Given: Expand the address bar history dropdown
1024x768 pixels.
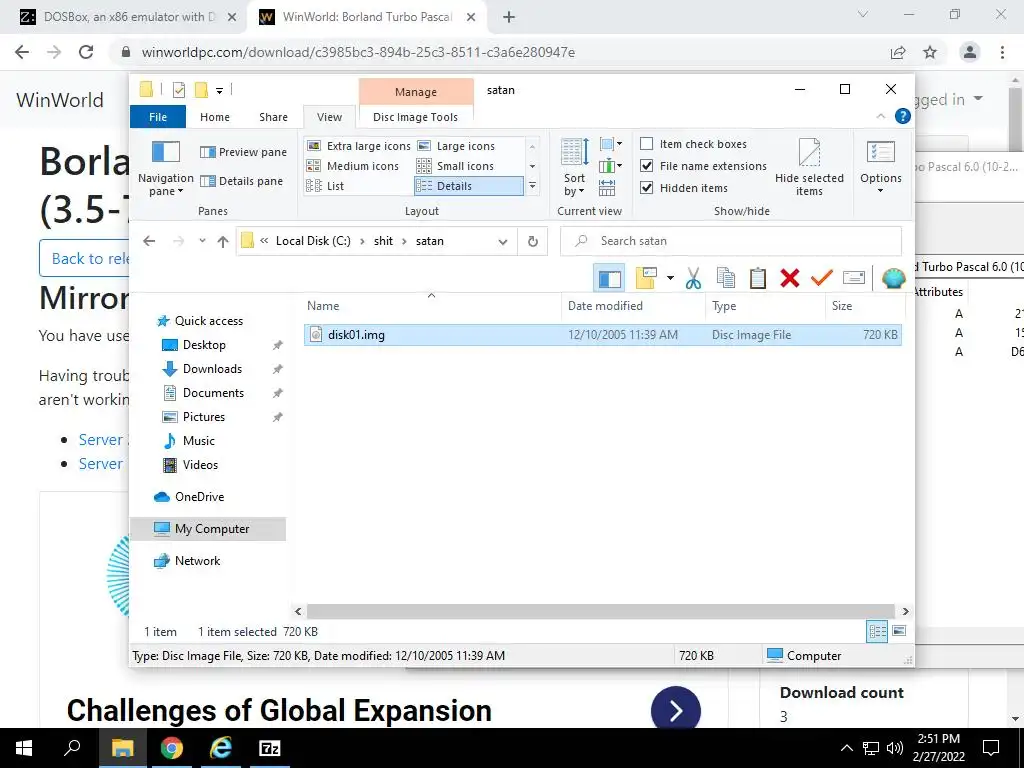Looking at the screenshot, I should coord(503,242).
